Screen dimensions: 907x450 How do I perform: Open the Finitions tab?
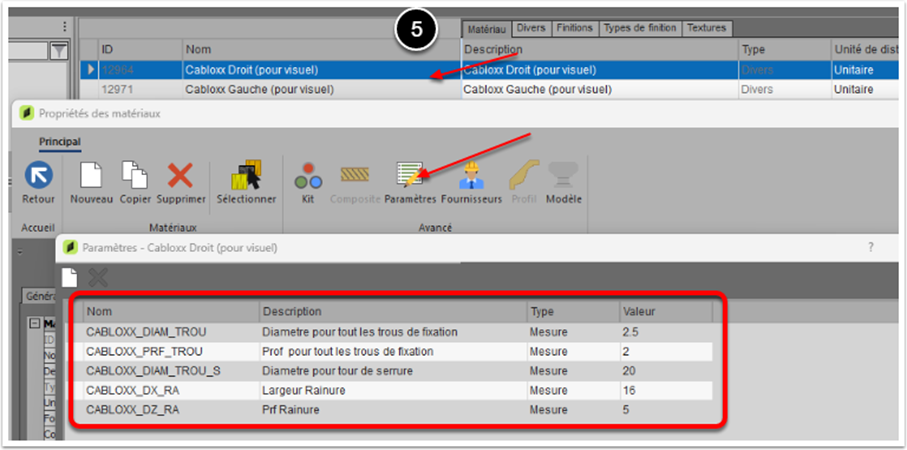[574, 28]
